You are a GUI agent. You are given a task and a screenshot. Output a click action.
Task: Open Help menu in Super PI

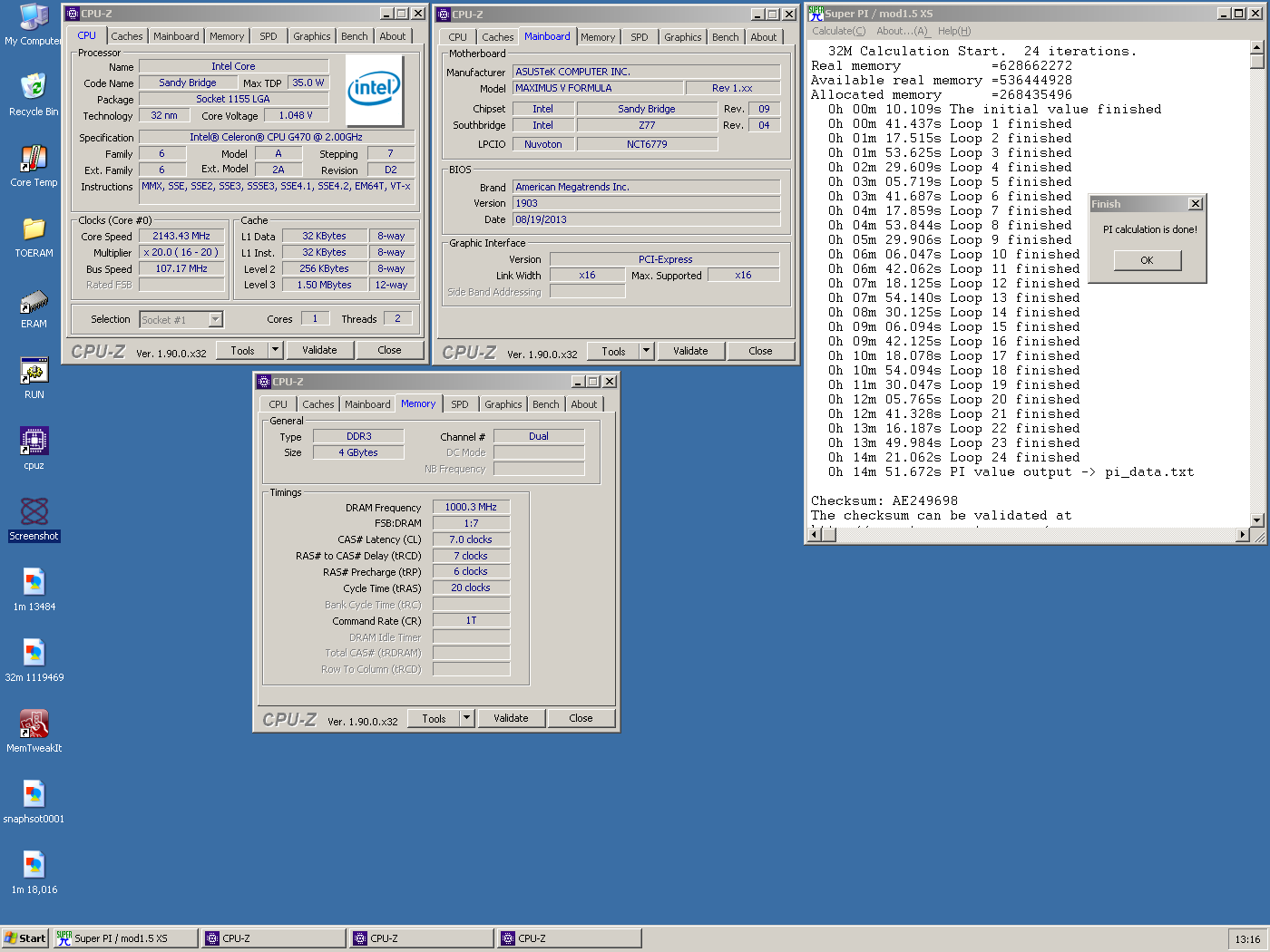coord(954,31)
